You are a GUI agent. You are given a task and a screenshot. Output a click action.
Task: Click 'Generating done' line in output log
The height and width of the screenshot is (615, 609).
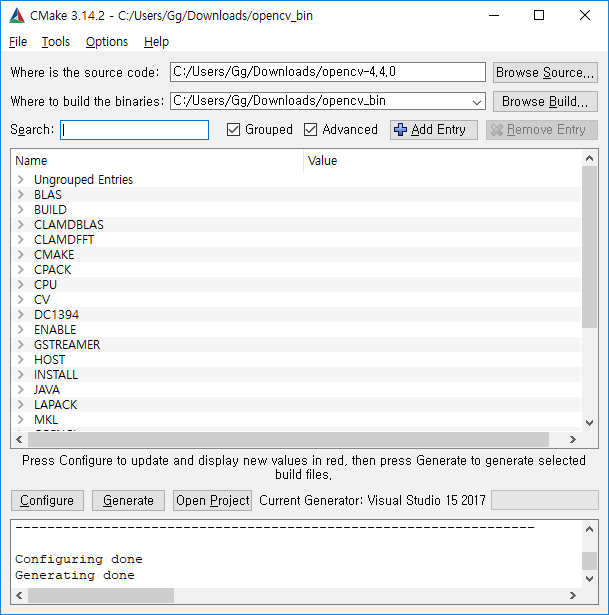pos(75,575)
